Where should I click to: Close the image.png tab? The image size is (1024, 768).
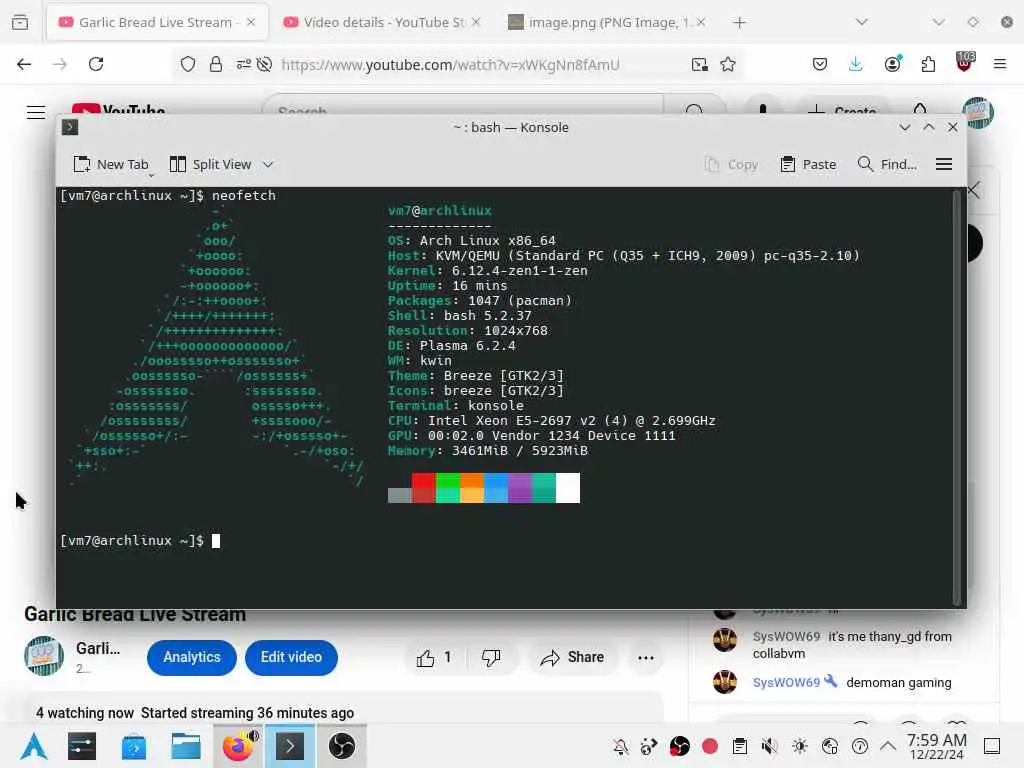[x=701, y=22]
